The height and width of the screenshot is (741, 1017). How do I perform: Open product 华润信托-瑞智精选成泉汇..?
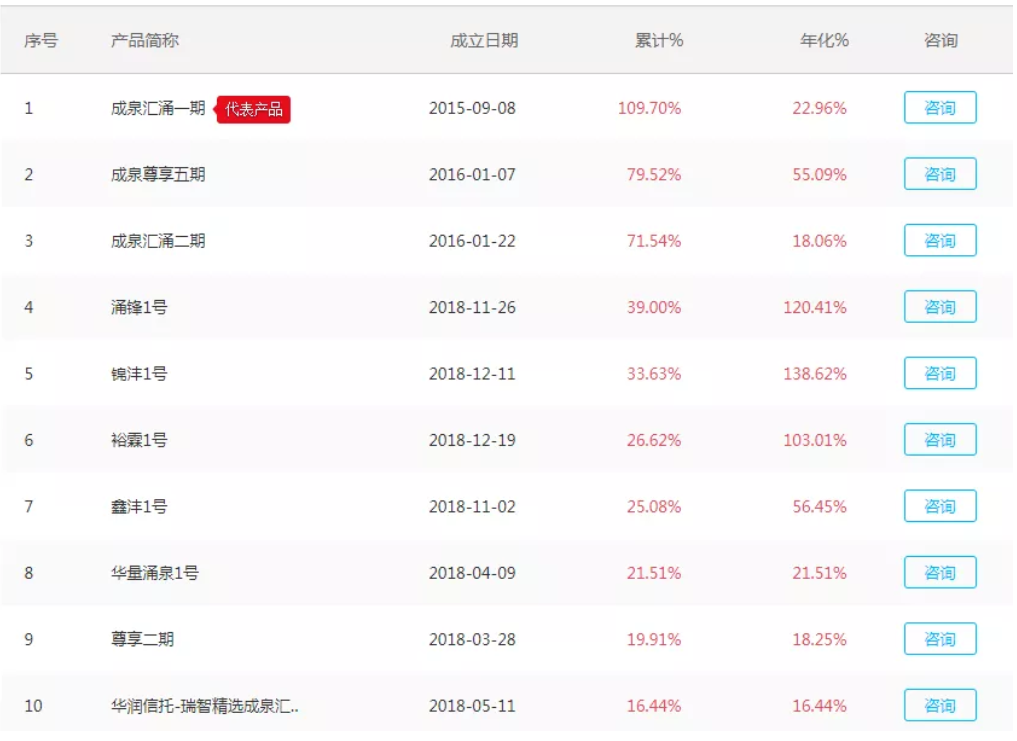point(204,705)
